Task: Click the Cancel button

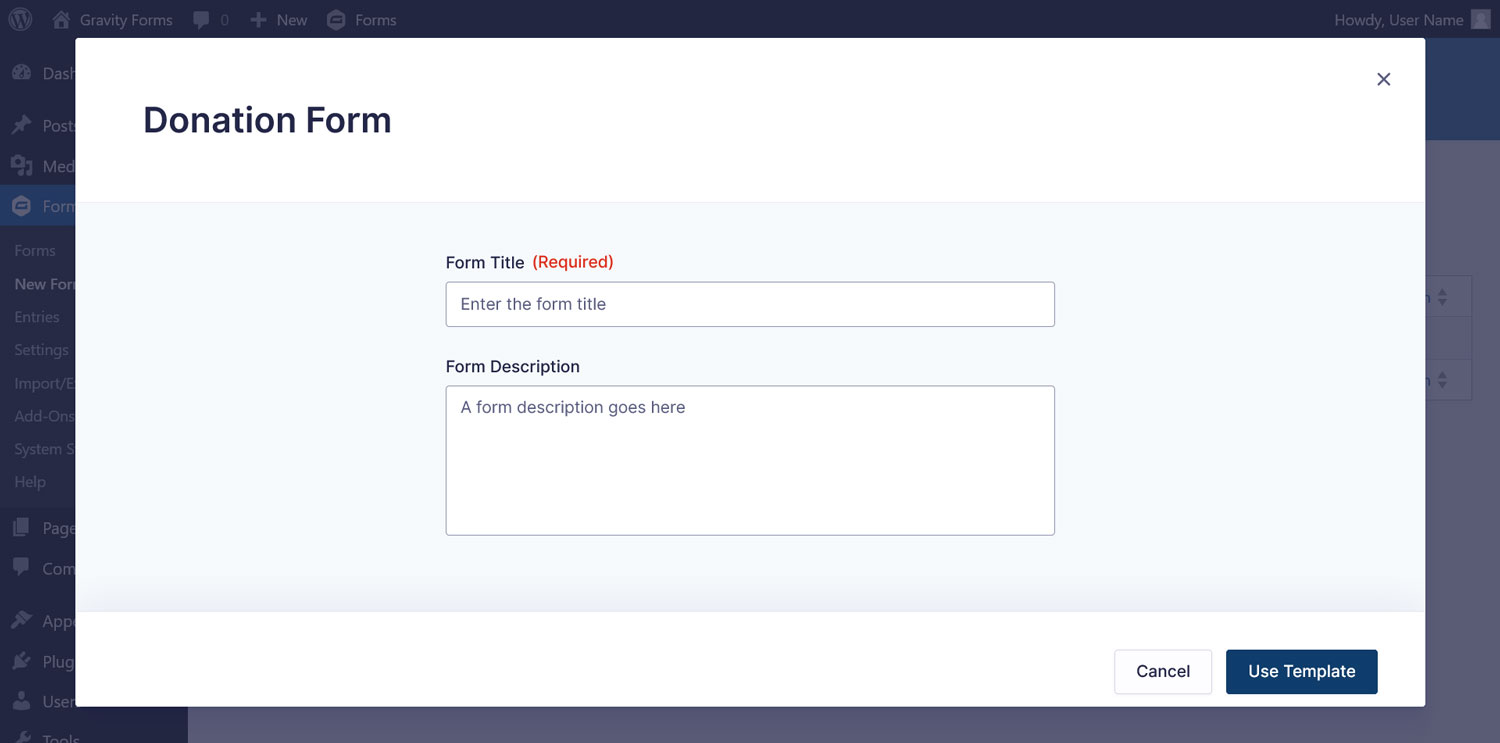Action: 1163,672
